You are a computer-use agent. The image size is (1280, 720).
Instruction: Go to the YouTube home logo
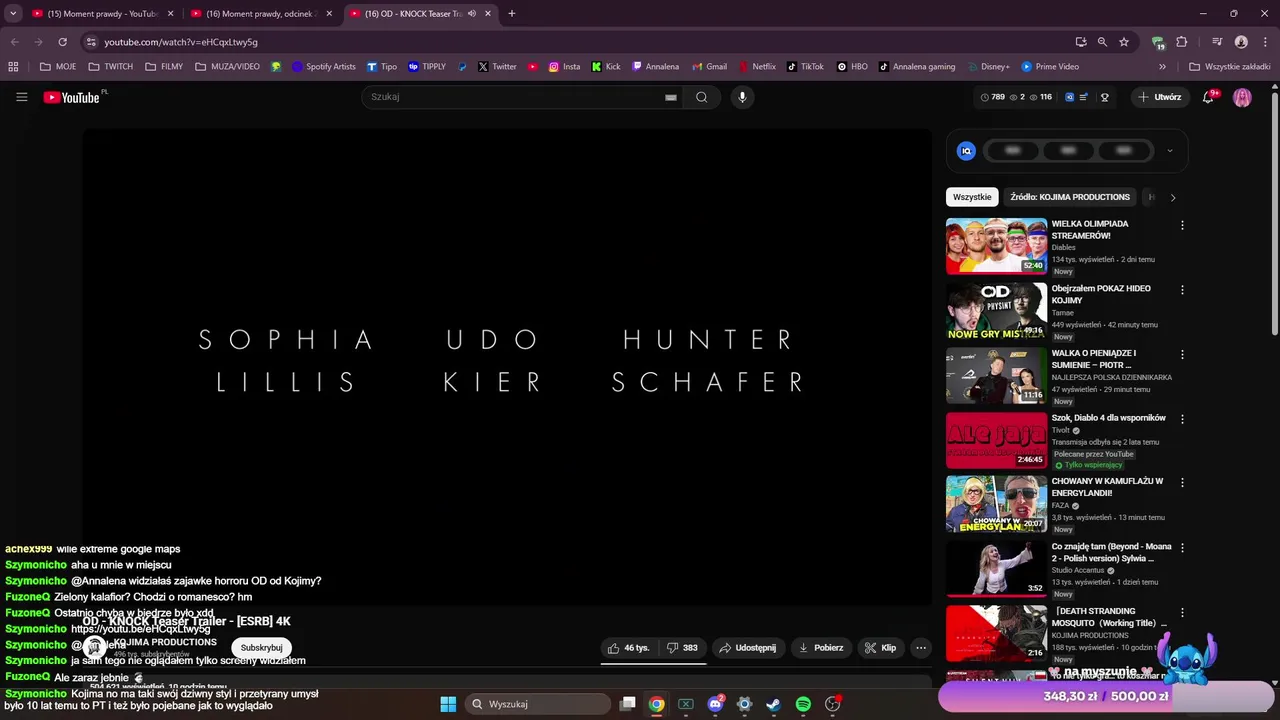[72, 97]
